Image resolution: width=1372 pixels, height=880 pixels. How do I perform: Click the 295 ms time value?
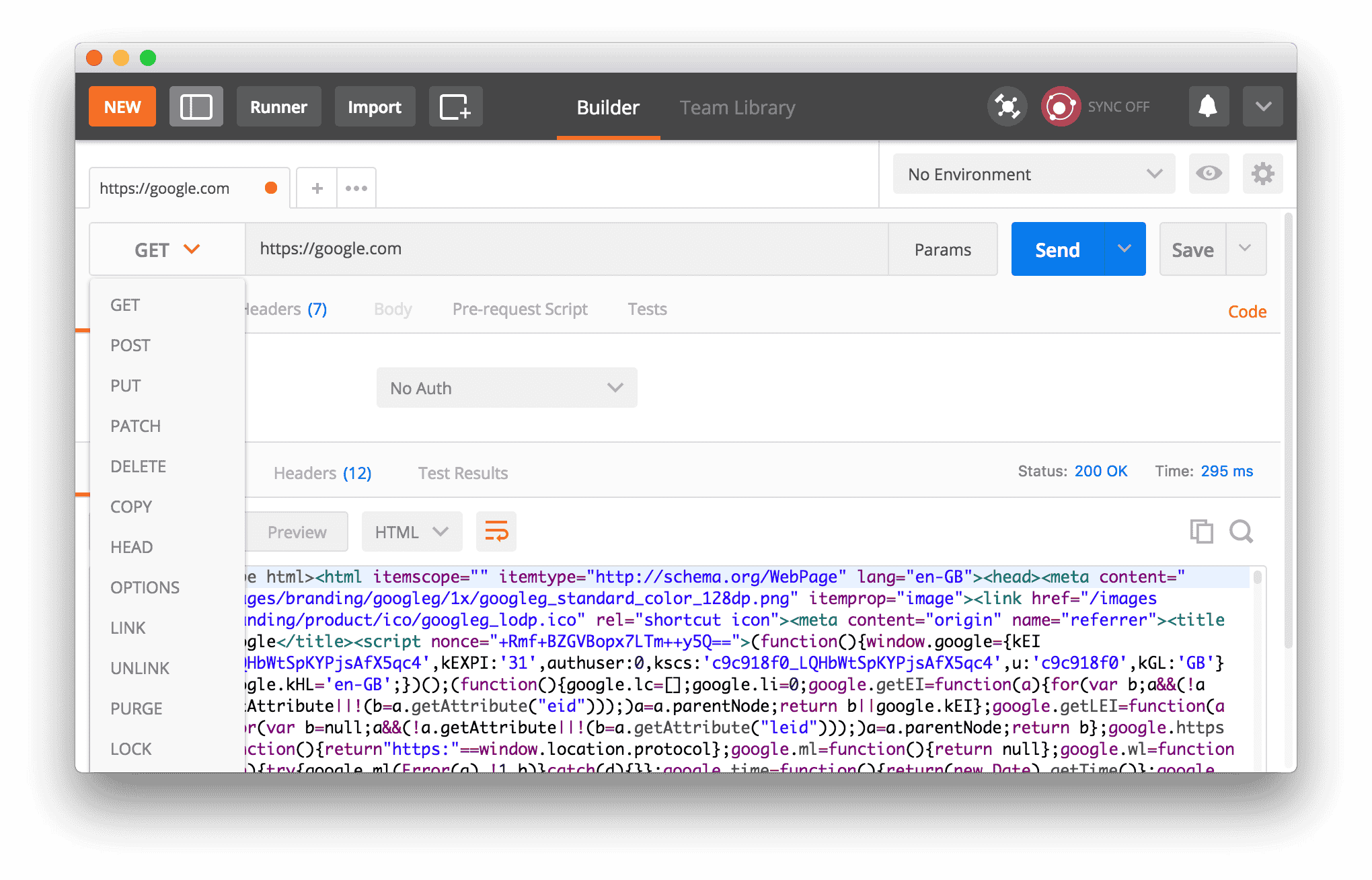[1227, 471]
